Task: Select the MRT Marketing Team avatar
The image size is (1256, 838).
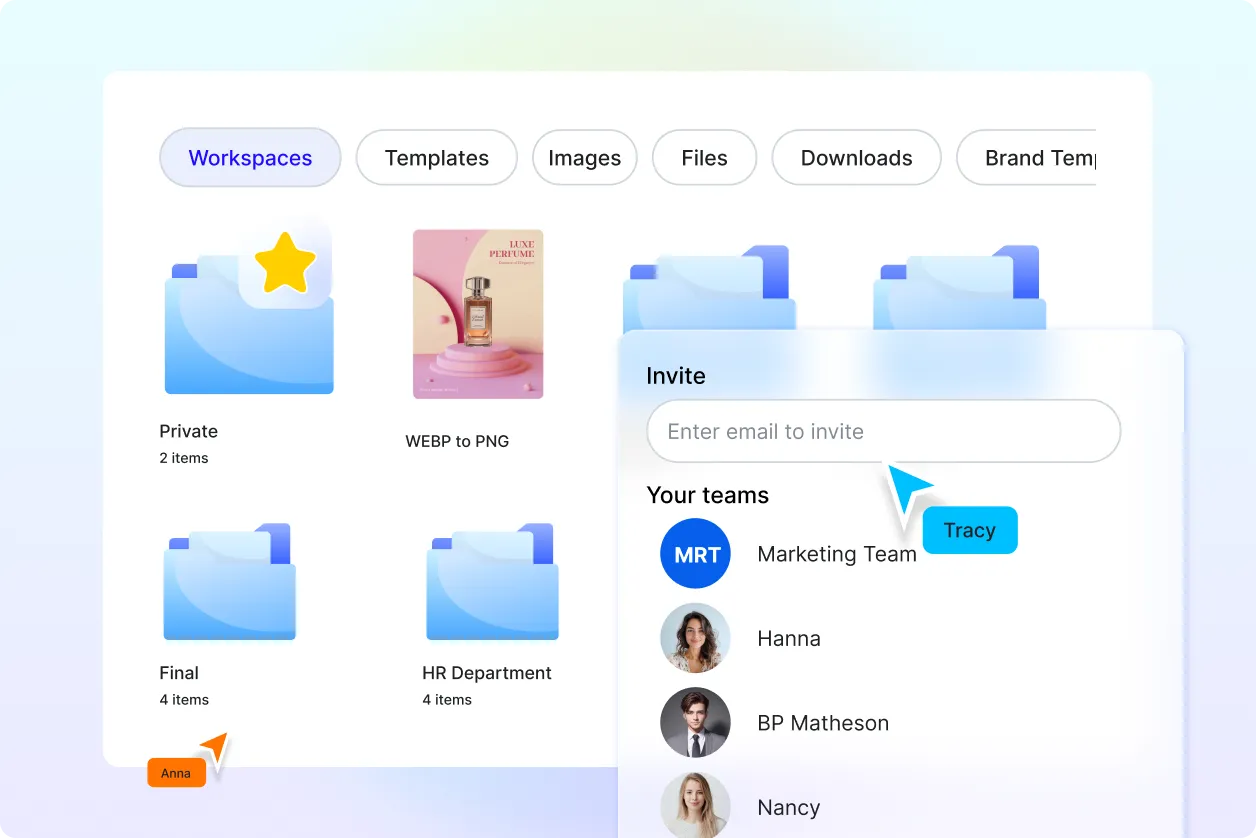Action: tap(696, 554)
